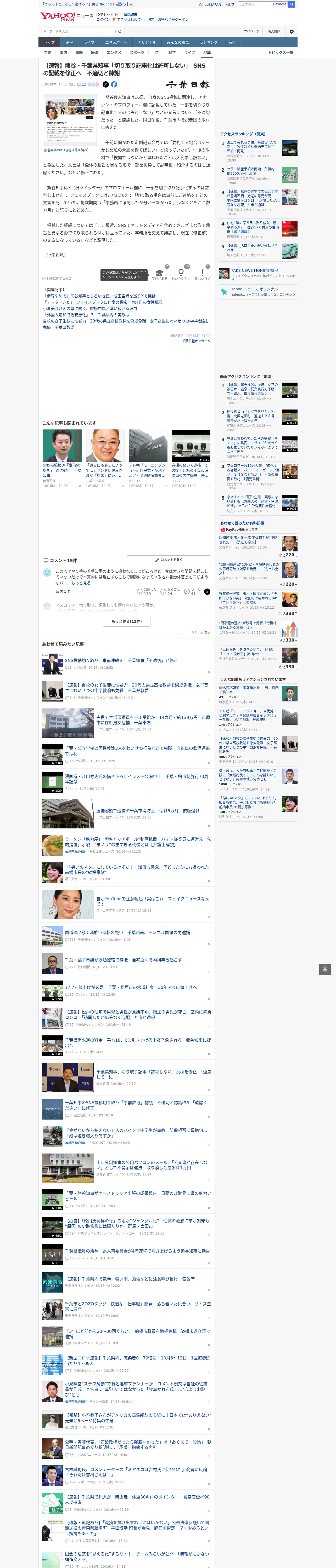Open the Yahoo! JAPAN link in header

coord(210,4)
